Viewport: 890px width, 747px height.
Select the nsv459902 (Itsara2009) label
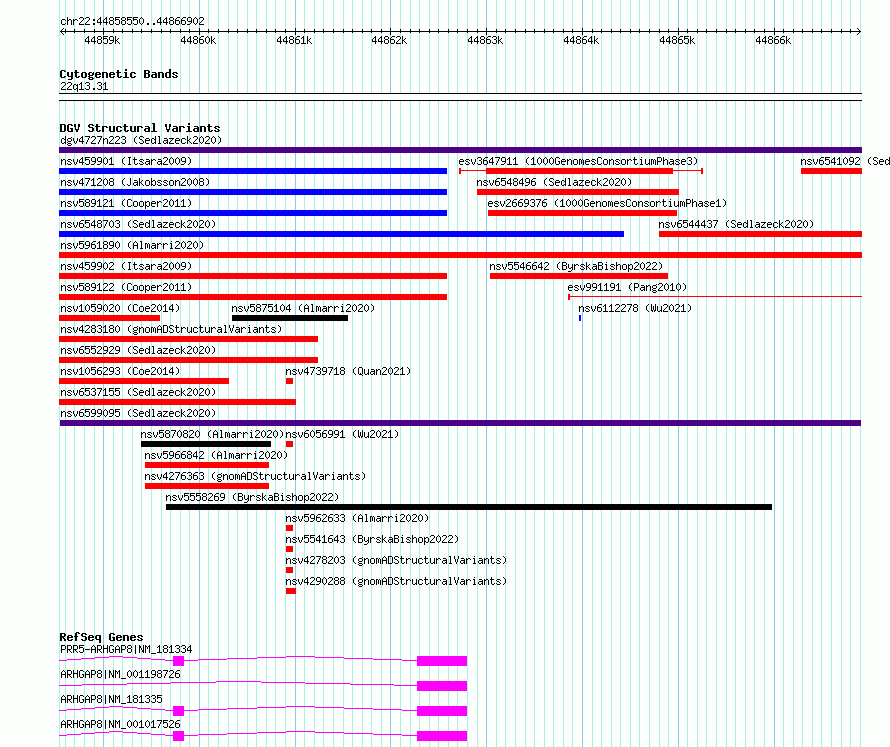pyautogui.click(x=126, y=266)
